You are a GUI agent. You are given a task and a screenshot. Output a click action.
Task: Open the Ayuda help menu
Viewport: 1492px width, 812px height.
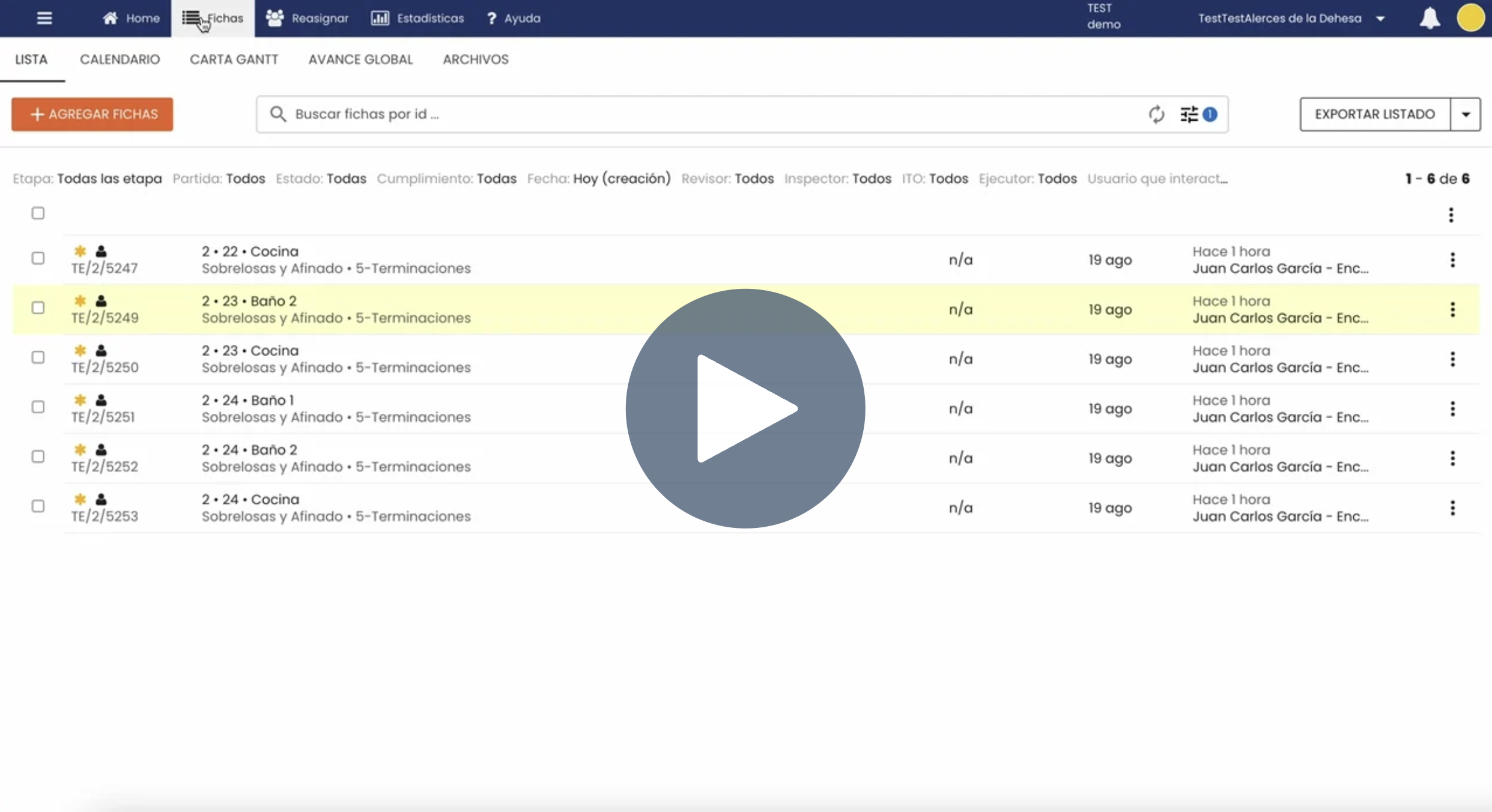514,18
